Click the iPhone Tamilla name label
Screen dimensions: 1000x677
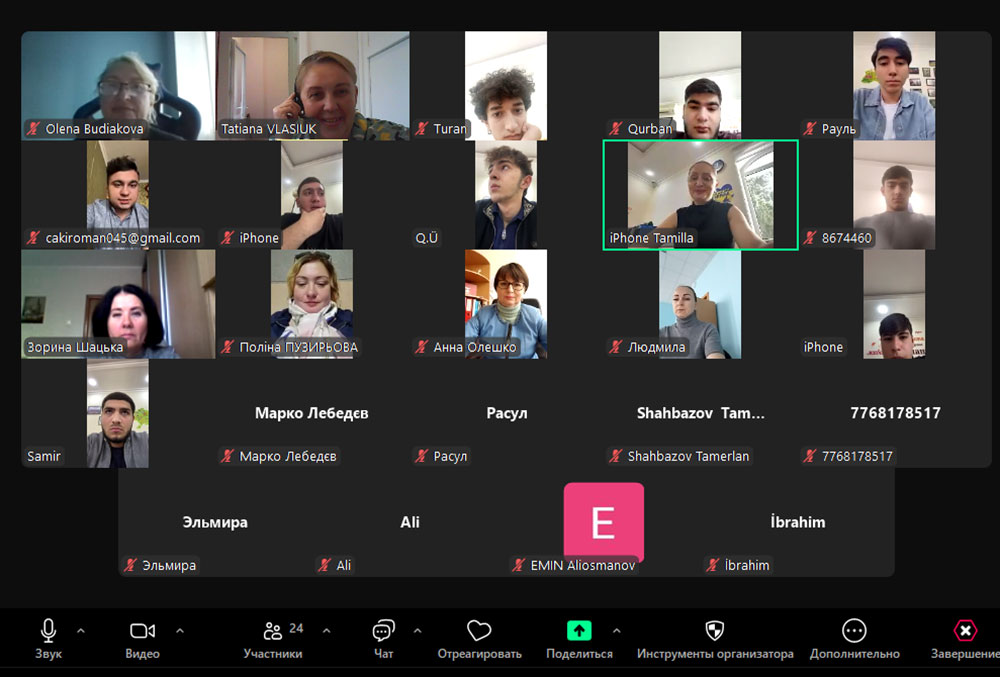[651, 238]
